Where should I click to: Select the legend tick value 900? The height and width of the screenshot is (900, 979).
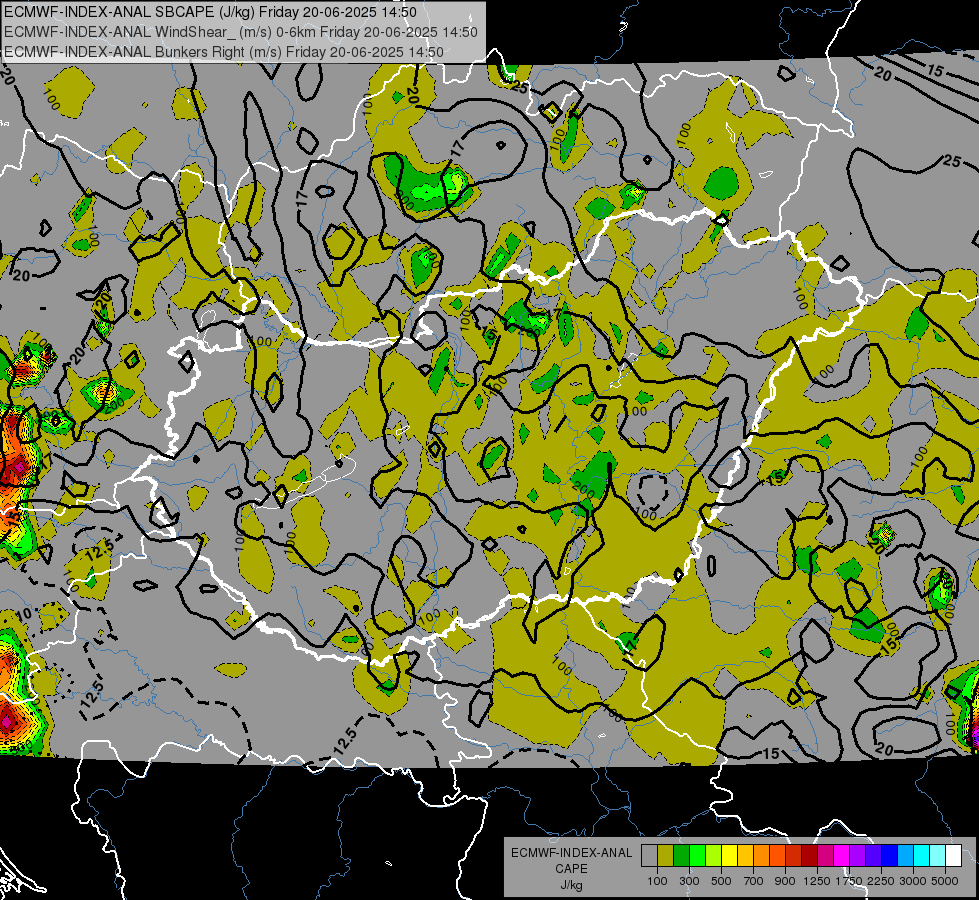(785, 881)
